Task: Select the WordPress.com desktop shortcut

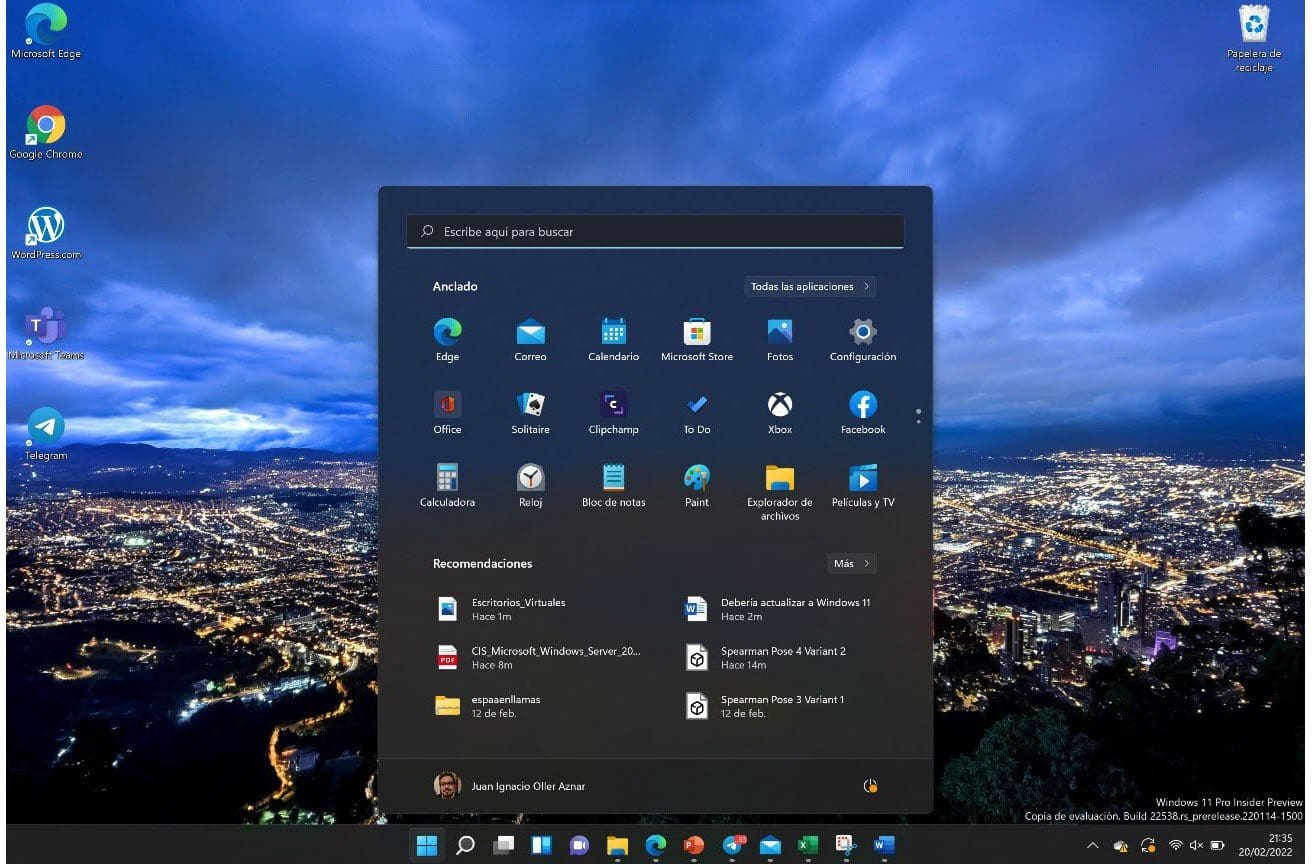Action: 46,234
